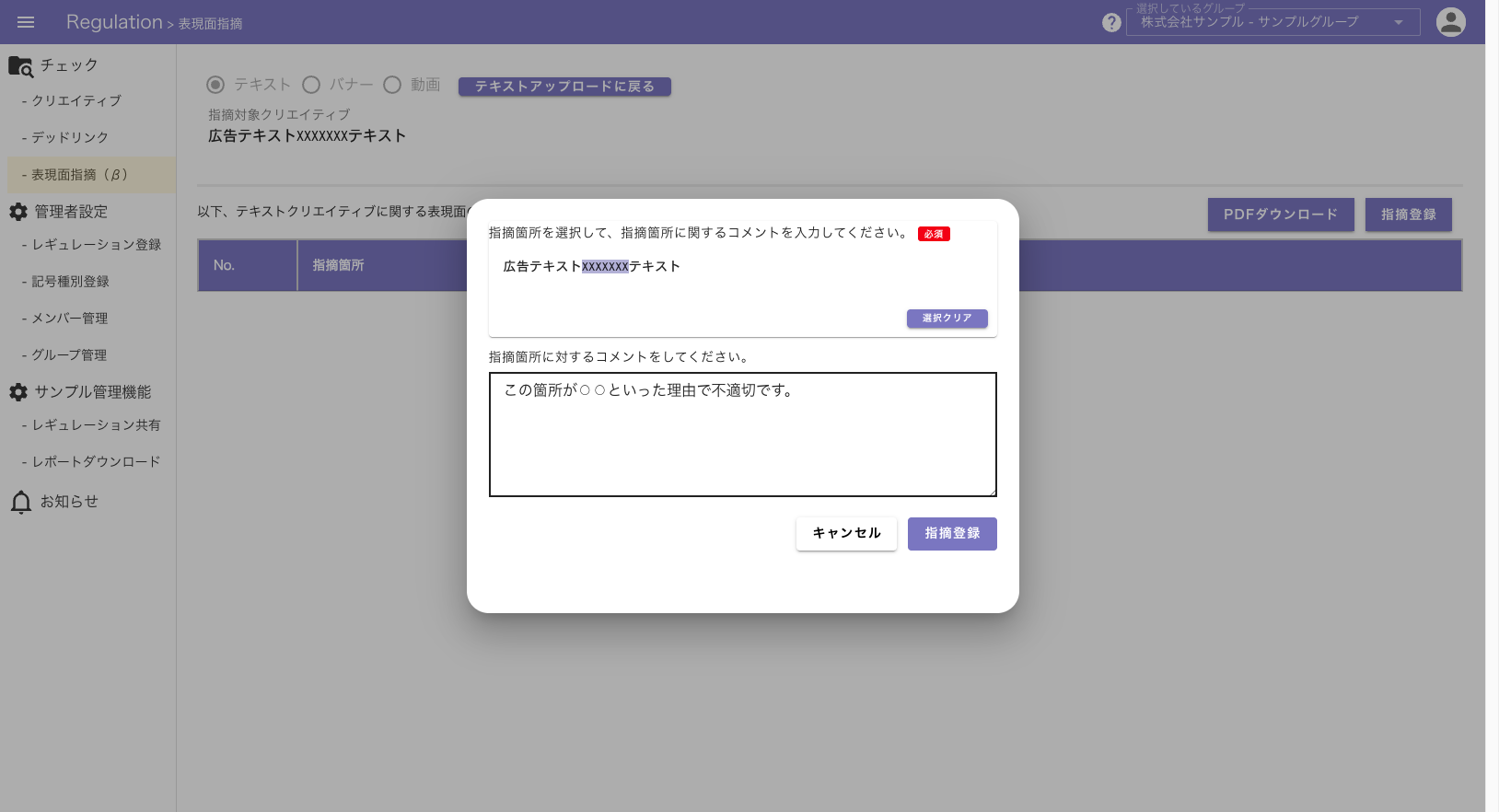Click 指摘登録 button above the table
Screen dimensions: 1499x812
coord(1409,215)
